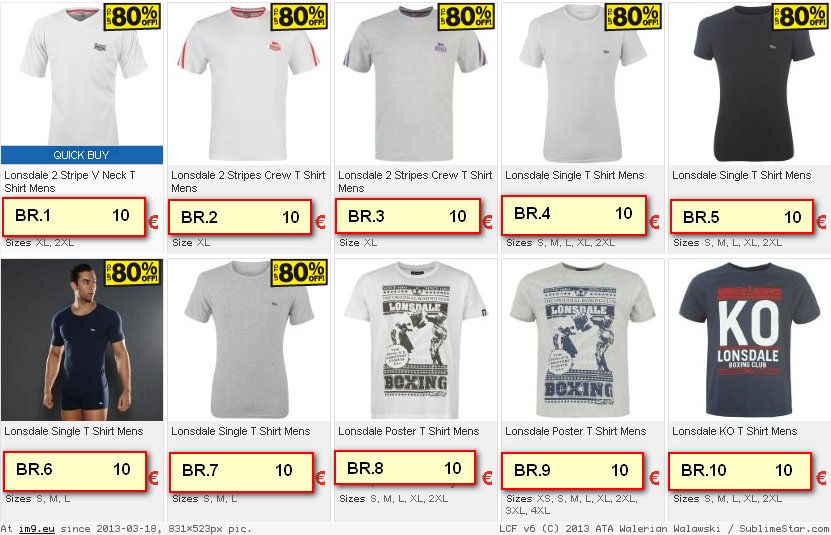Image resolution: width=831 pixels, height=535 pixels.
Task: Click the BR.1 price label
Action: (x=74, y=216)
